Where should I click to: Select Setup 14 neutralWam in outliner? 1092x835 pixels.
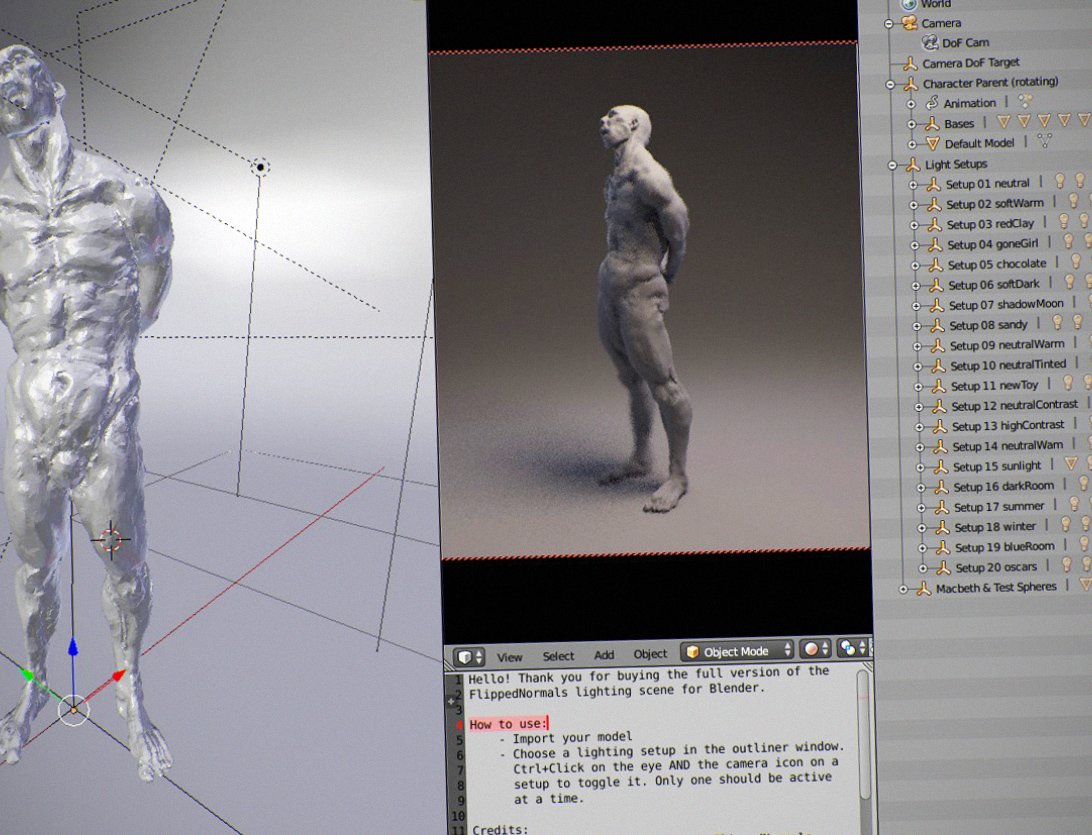(x=1007, y=446)
